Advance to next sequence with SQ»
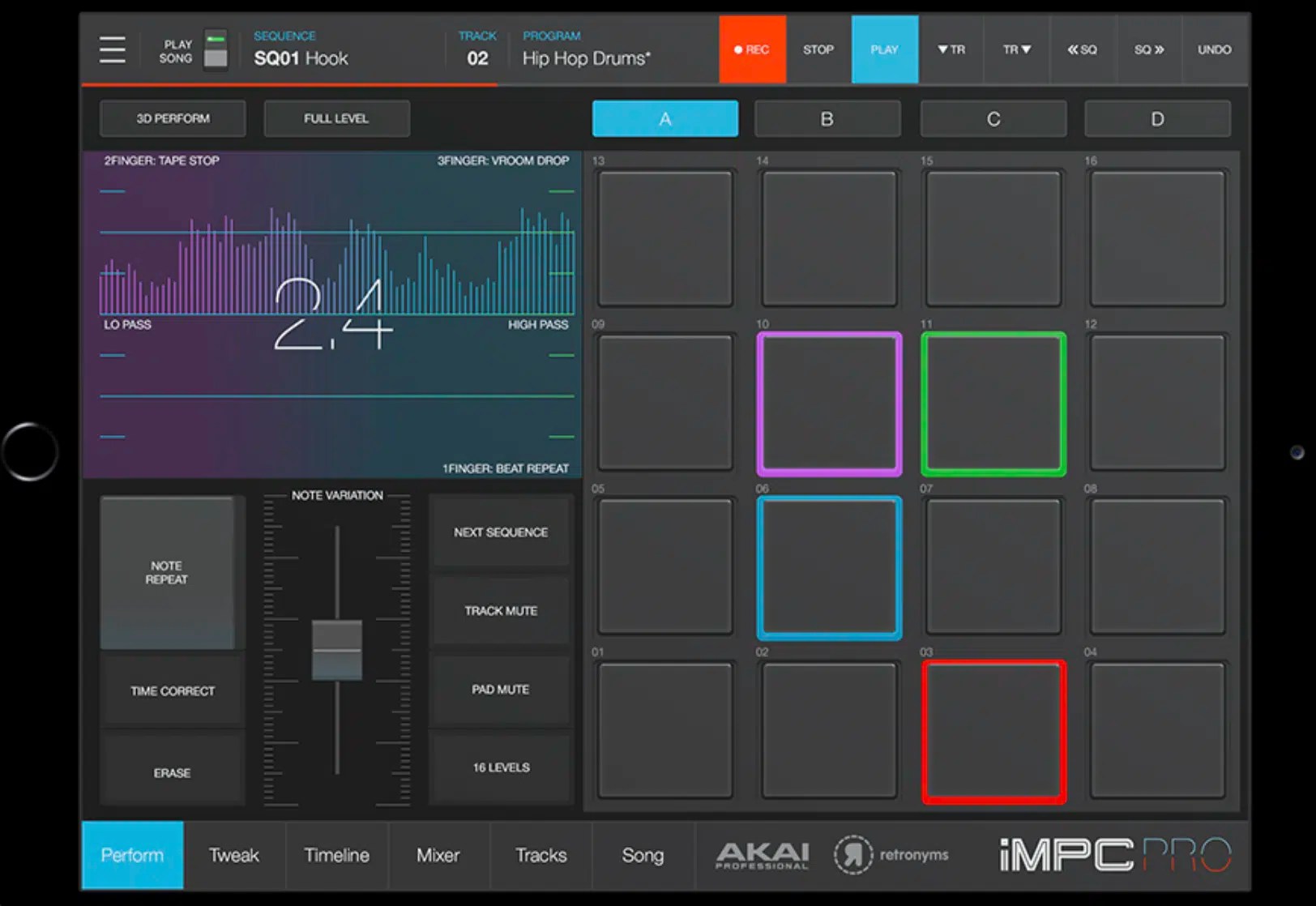The height and width of the screenshot is (906, 1316). click(1148, 49)
